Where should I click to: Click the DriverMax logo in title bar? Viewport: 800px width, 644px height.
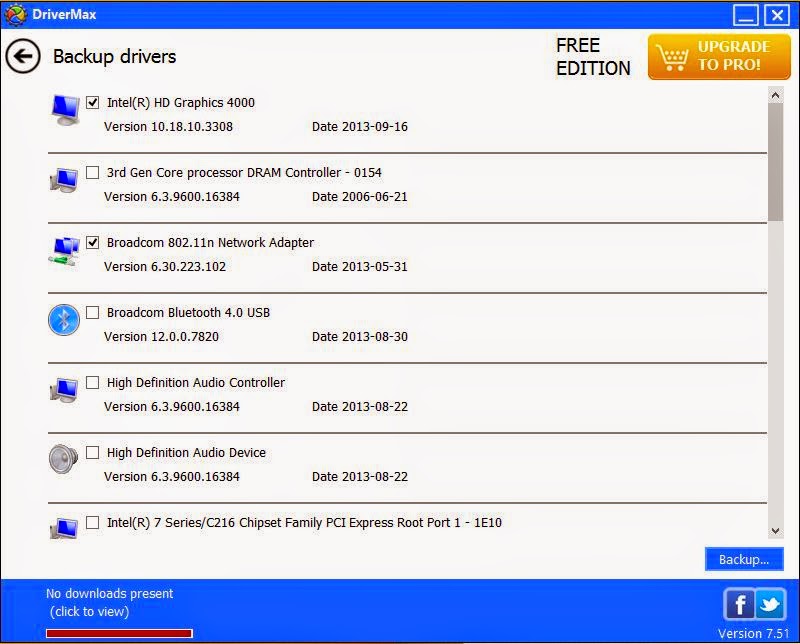pyautogui.click(x=15, y=14)
